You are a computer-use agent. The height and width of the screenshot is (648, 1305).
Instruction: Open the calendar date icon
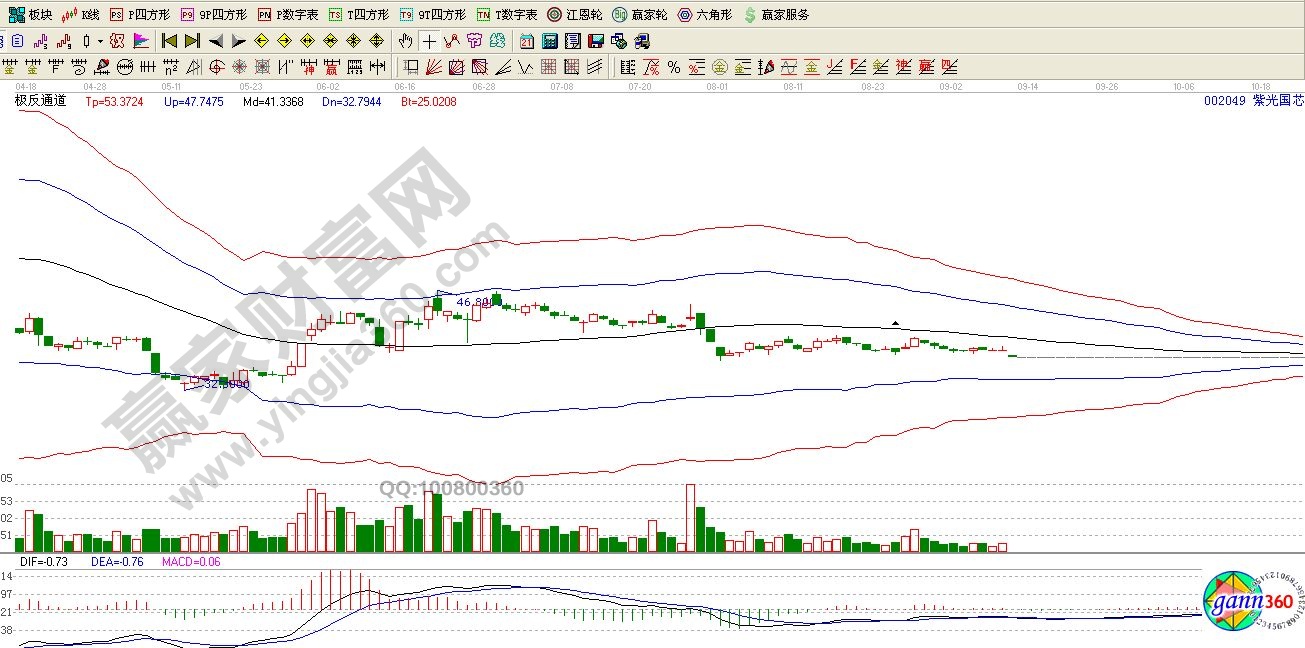click(x=527, y=41)
